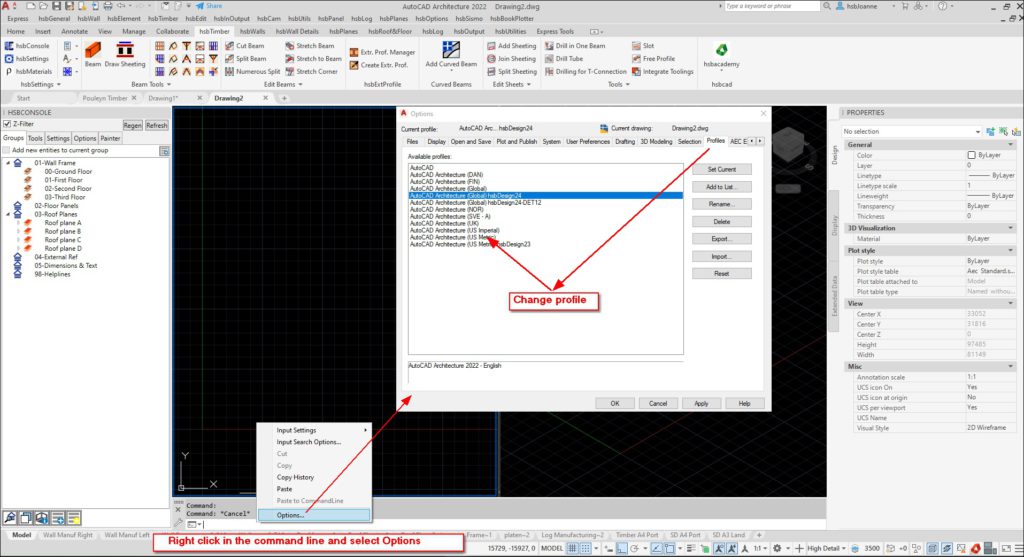Toggle Add new entities to current group checkbox
This screenshot has width=1024, height=557.
point(7,150)
